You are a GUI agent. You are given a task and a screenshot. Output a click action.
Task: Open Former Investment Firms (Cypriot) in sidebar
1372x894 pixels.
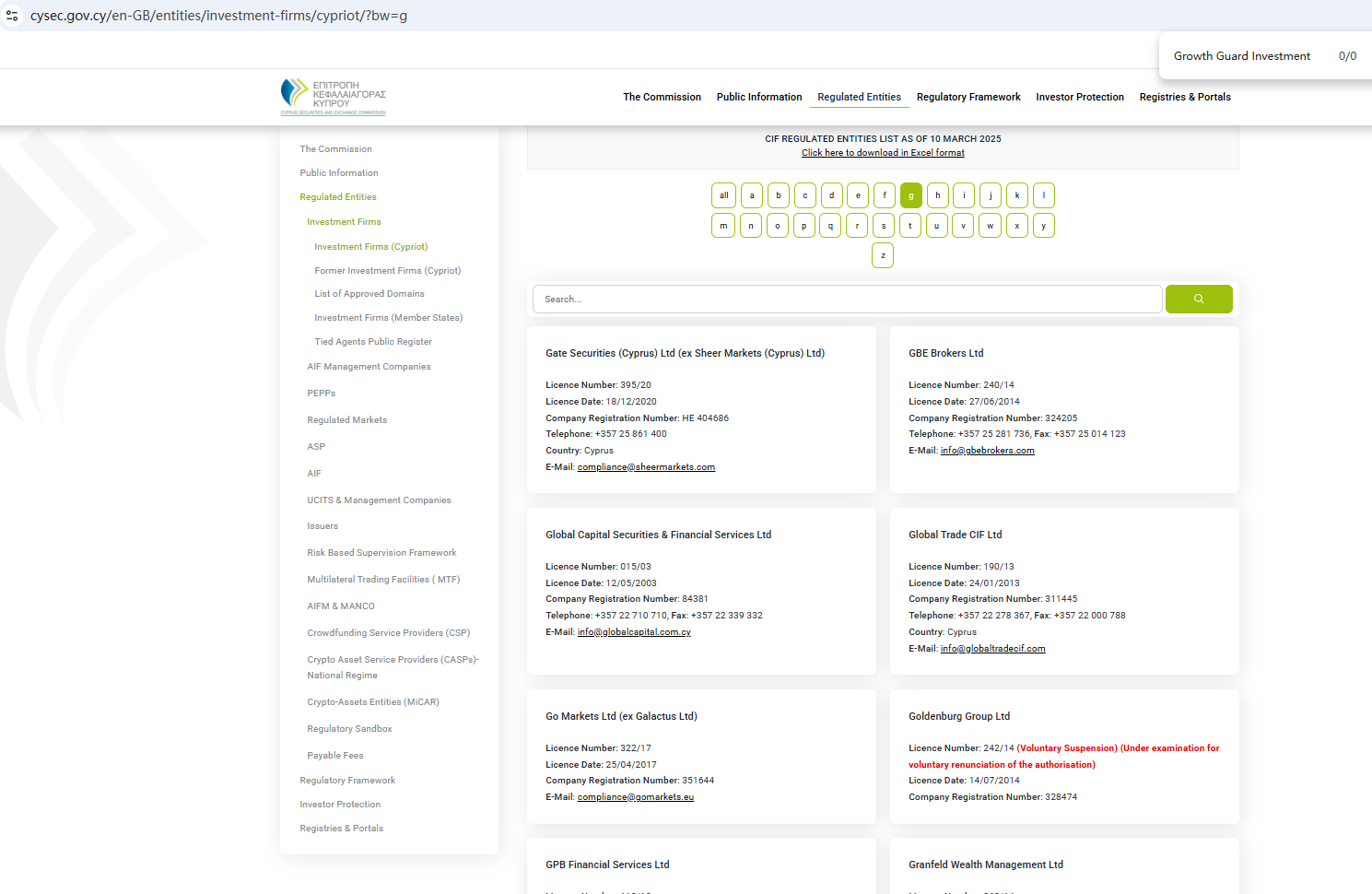coord(387,271)
